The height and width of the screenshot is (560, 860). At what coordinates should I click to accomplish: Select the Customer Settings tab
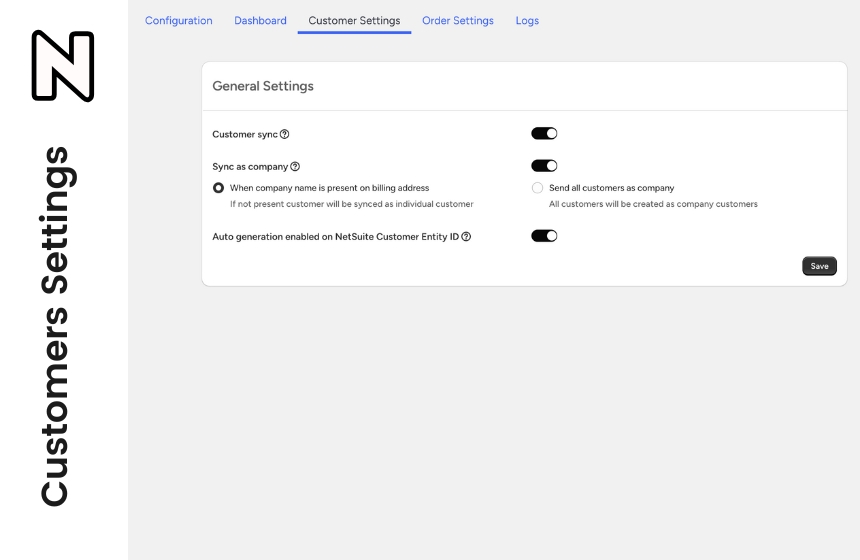point(354,20)
